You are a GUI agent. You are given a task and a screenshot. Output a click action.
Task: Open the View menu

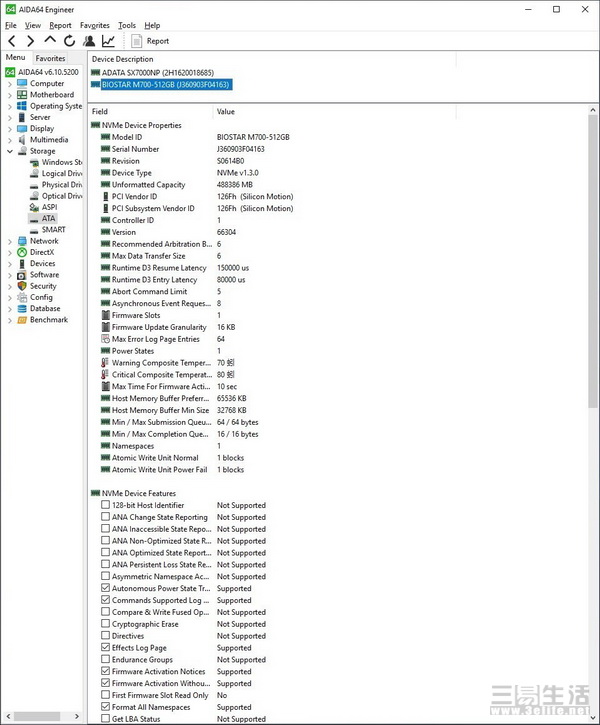33,25
